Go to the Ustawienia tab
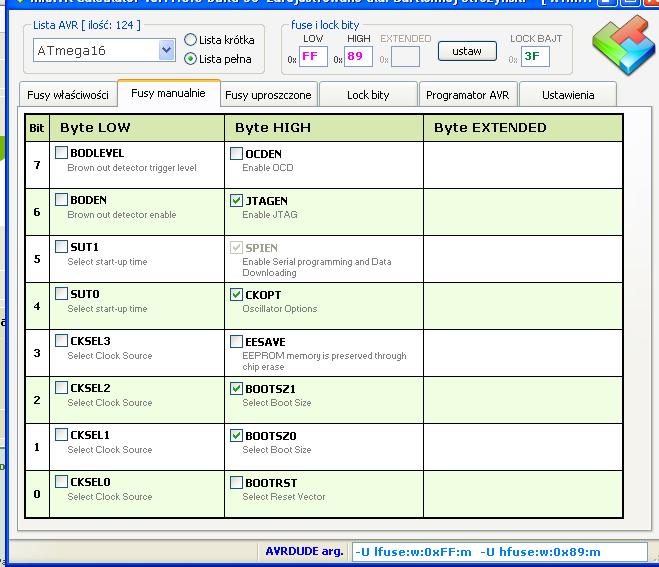The image size is (659, 567). click(567, 95)
